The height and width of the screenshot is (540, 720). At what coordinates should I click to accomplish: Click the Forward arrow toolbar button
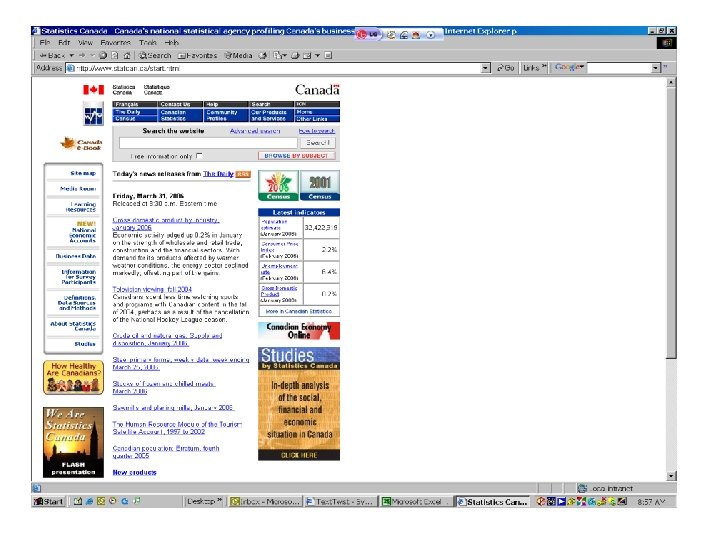pos(82,56)
